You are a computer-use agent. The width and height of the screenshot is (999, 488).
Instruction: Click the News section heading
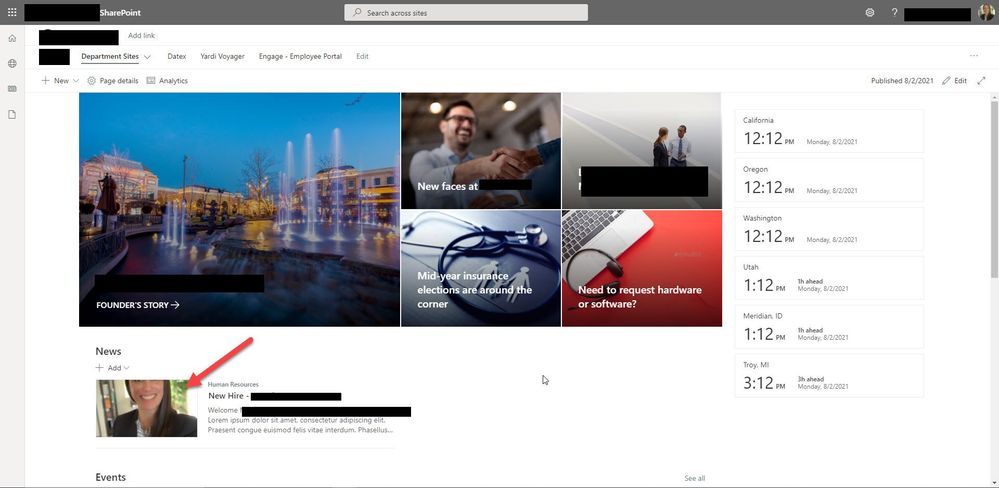point(108,351)
